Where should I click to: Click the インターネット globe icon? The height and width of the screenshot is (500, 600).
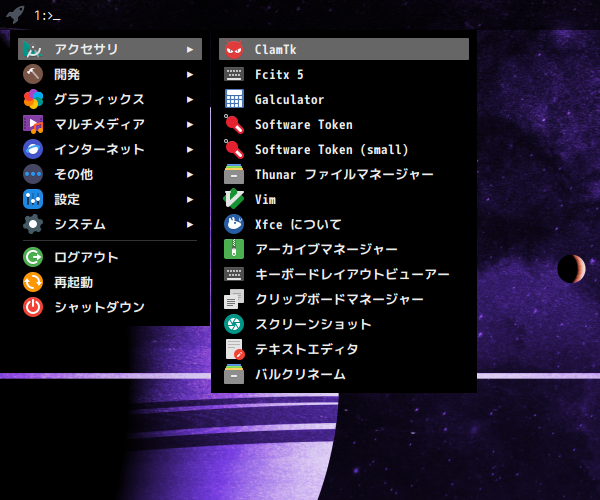pyautogui.click(x=33, y=149)
